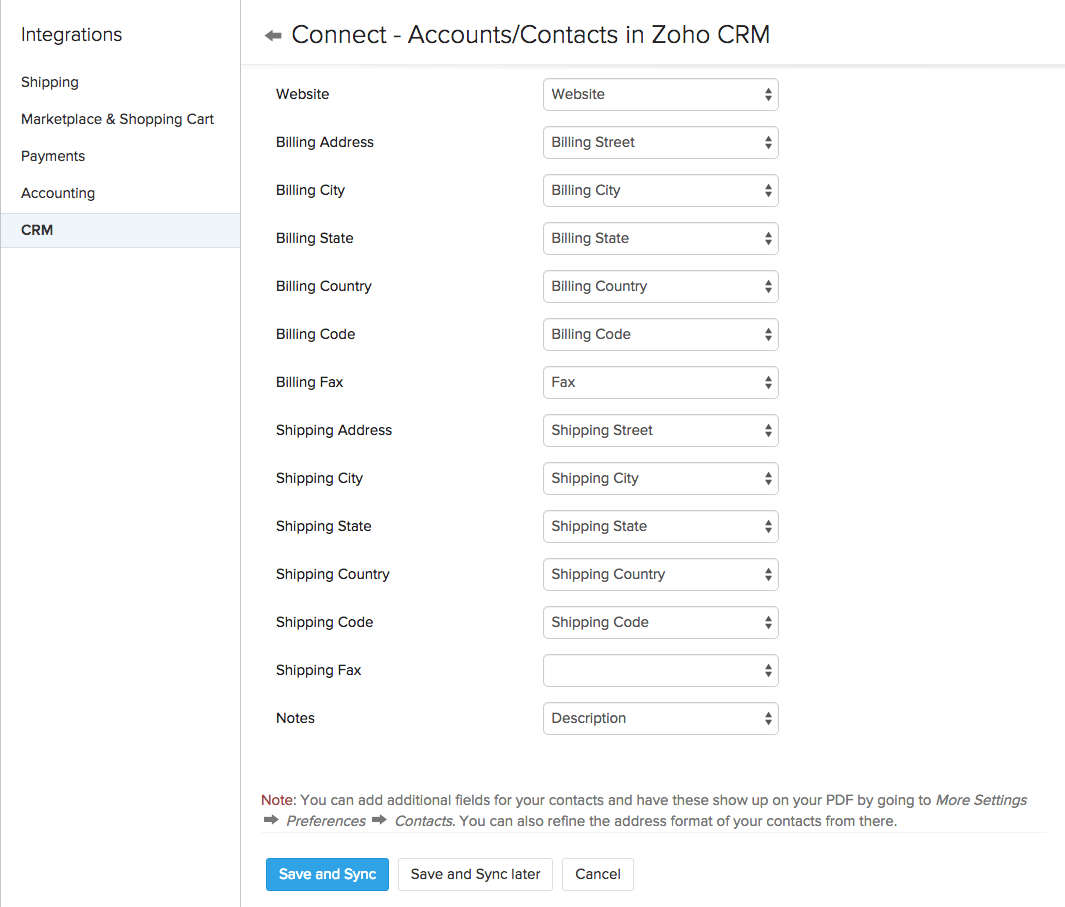Open the Accounting integrations page
Image resolution: width=1065 pixels, height=907 pixels.
click(57, 192)
